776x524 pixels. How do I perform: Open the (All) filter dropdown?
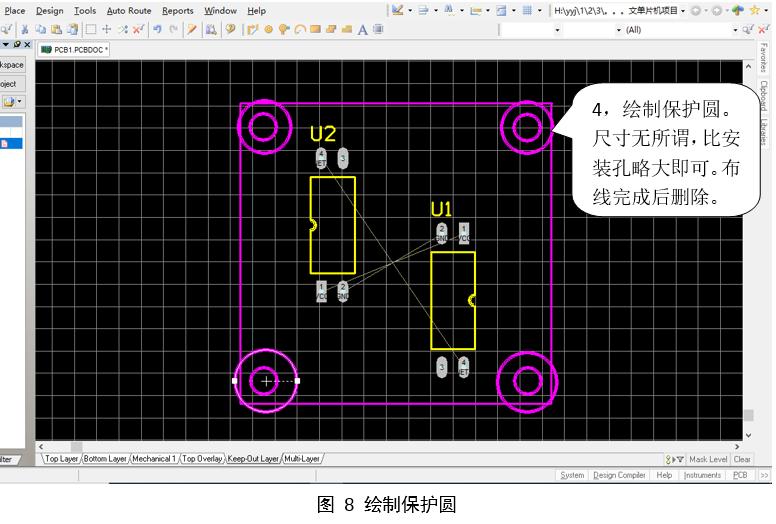tap(735, 30)
